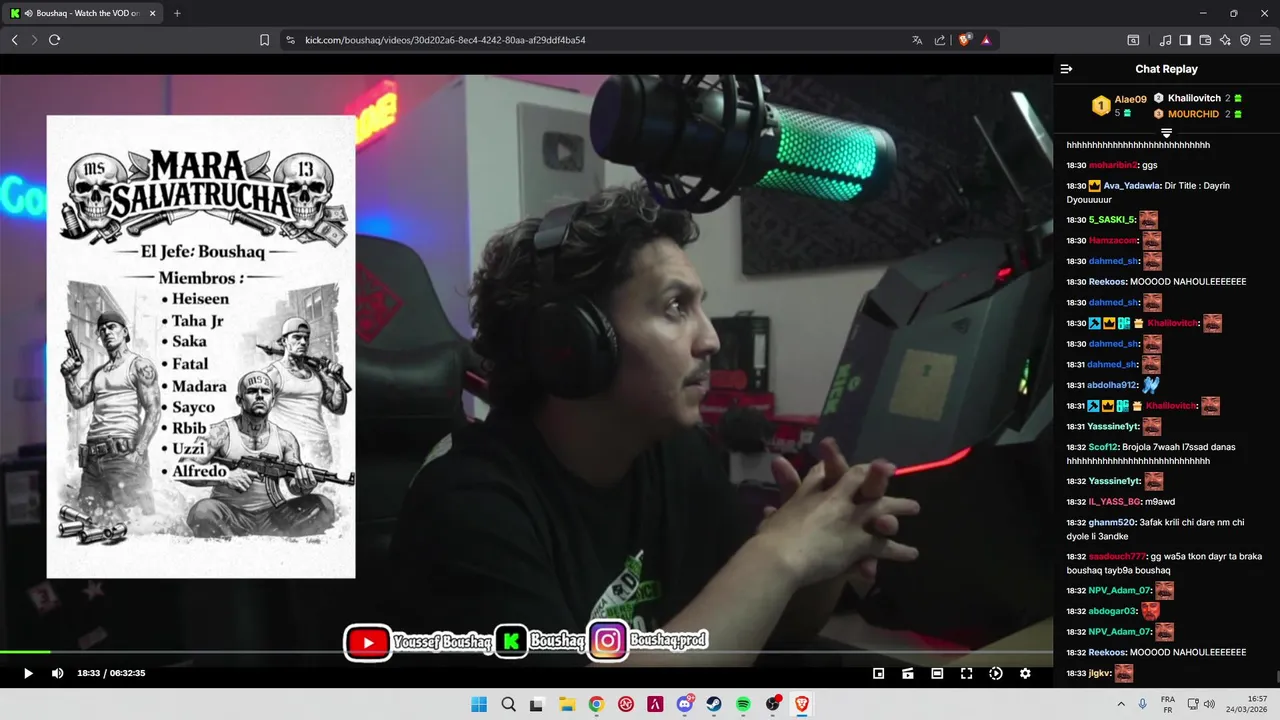This screenshot has width=1280, height=720.
Task: Click username Hamzacon in chat
Action: coord(1113,240)
